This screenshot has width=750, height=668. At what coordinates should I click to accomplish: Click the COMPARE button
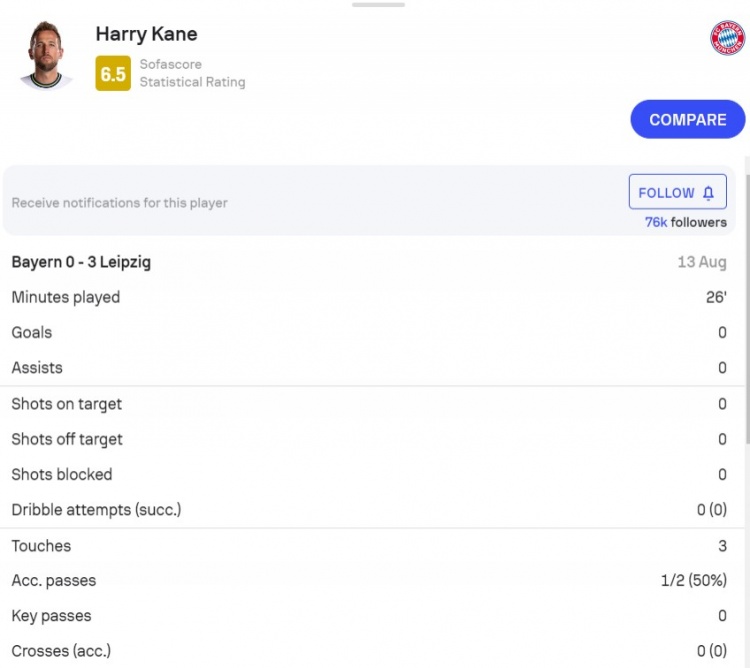687,120
